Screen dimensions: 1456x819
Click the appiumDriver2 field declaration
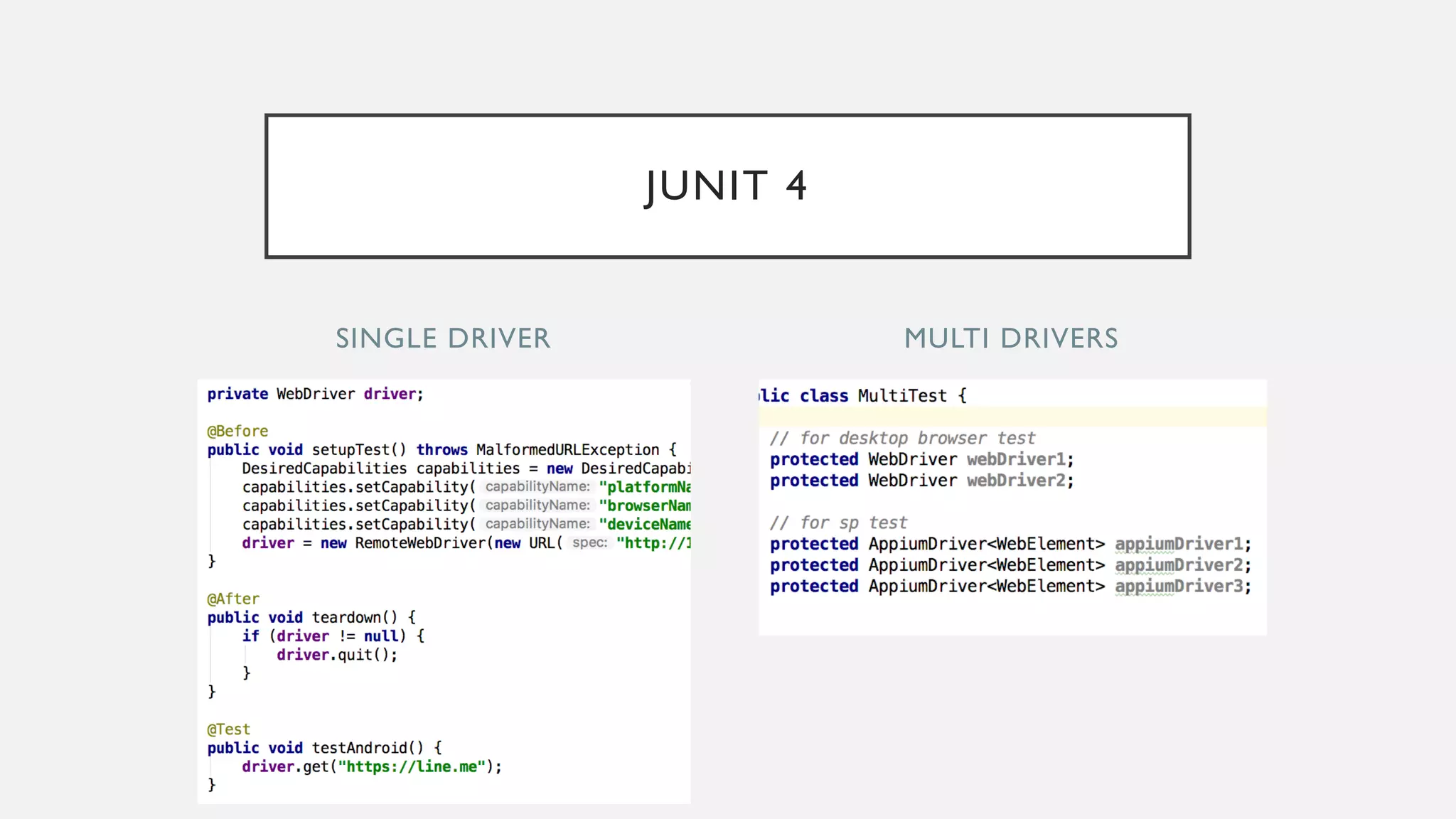[1010, 565]
